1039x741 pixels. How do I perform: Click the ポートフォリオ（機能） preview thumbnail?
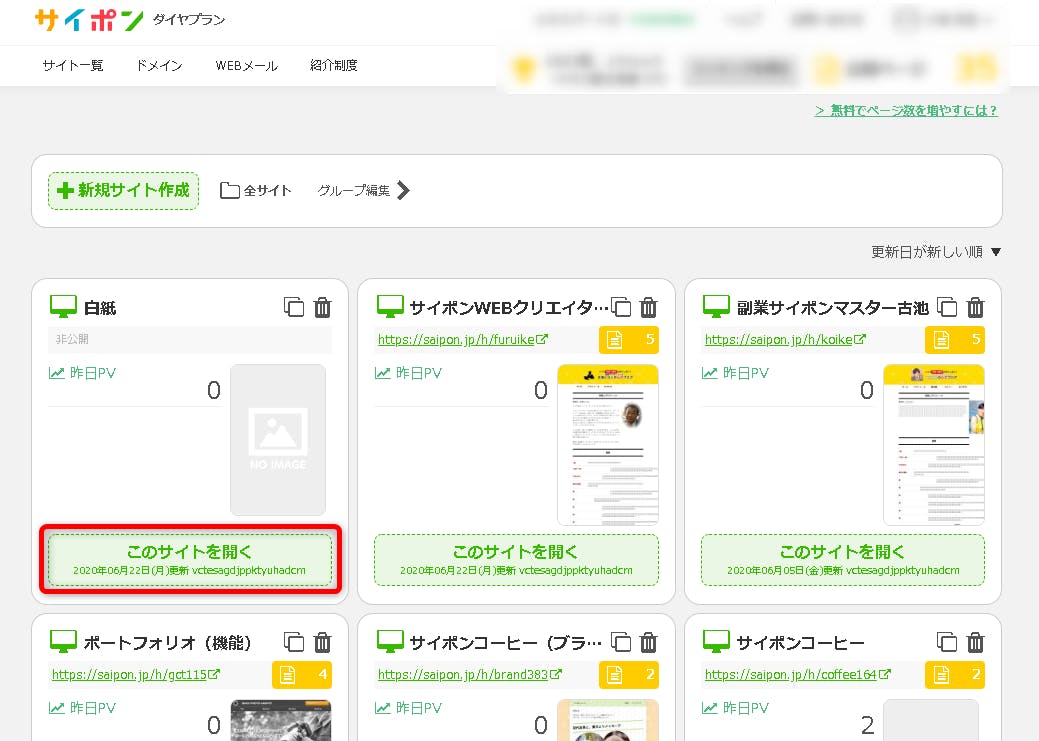click(281, 720)
